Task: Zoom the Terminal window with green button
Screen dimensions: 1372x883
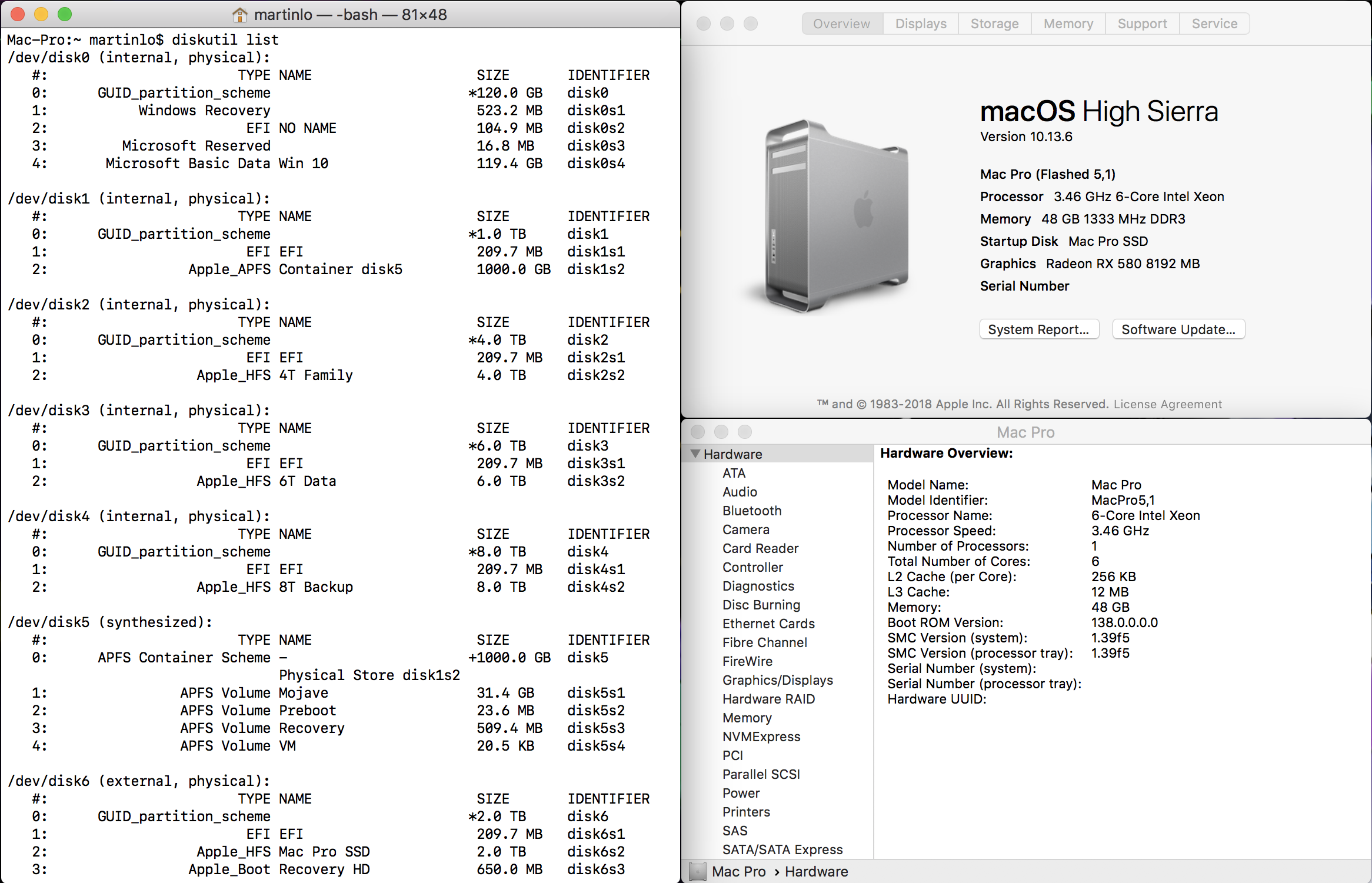Action: tap(65, 14)
